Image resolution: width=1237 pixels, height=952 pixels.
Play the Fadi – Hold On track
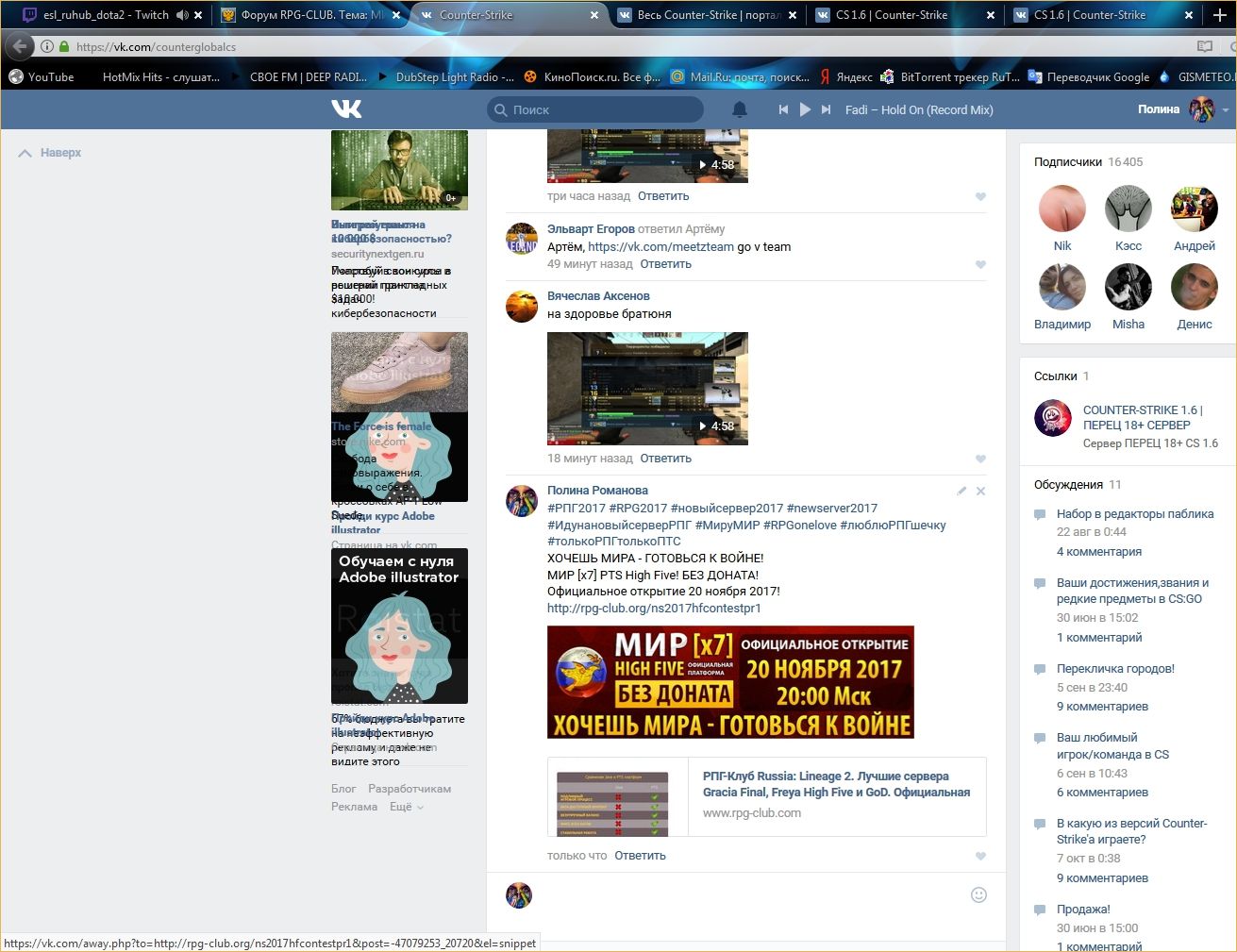[x=805, y=109]
